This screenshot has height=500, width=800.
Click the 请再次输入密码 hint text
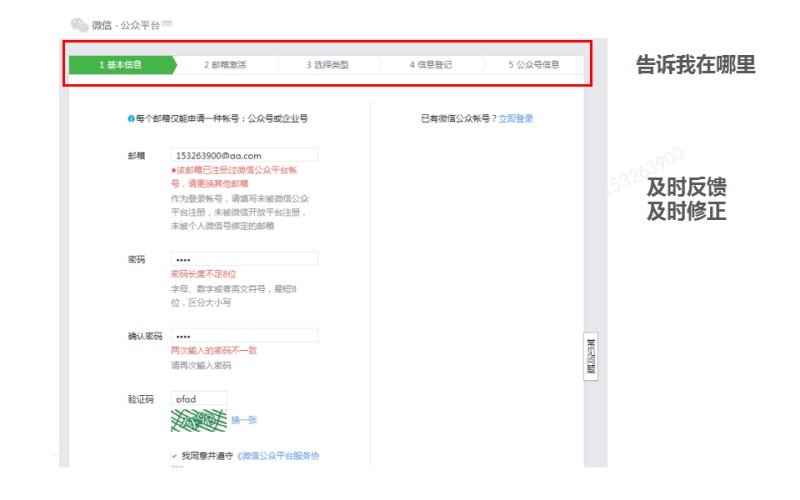(201, 365)
